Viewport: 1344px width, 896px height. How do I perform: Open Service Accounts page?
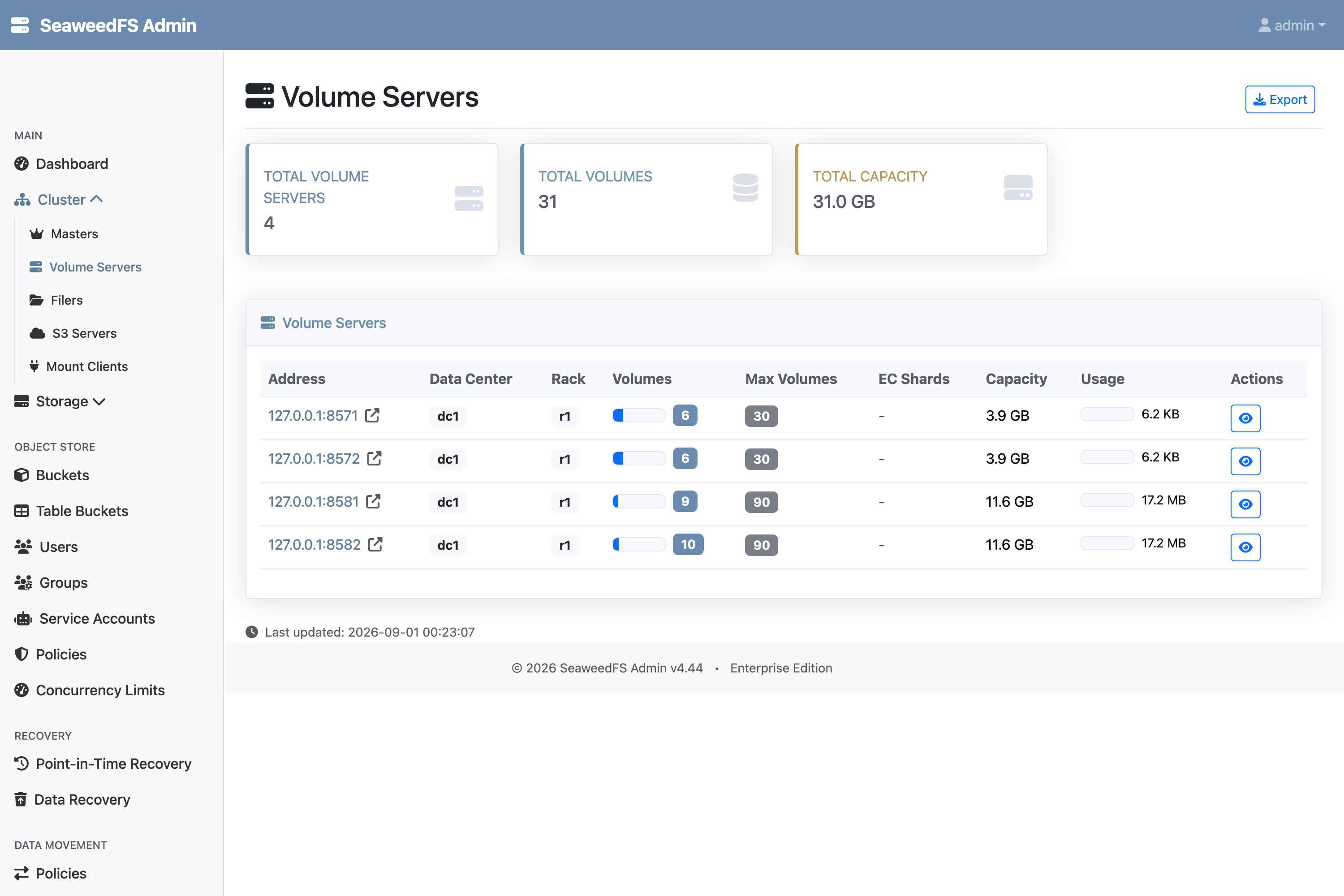(x=97, y=619)
